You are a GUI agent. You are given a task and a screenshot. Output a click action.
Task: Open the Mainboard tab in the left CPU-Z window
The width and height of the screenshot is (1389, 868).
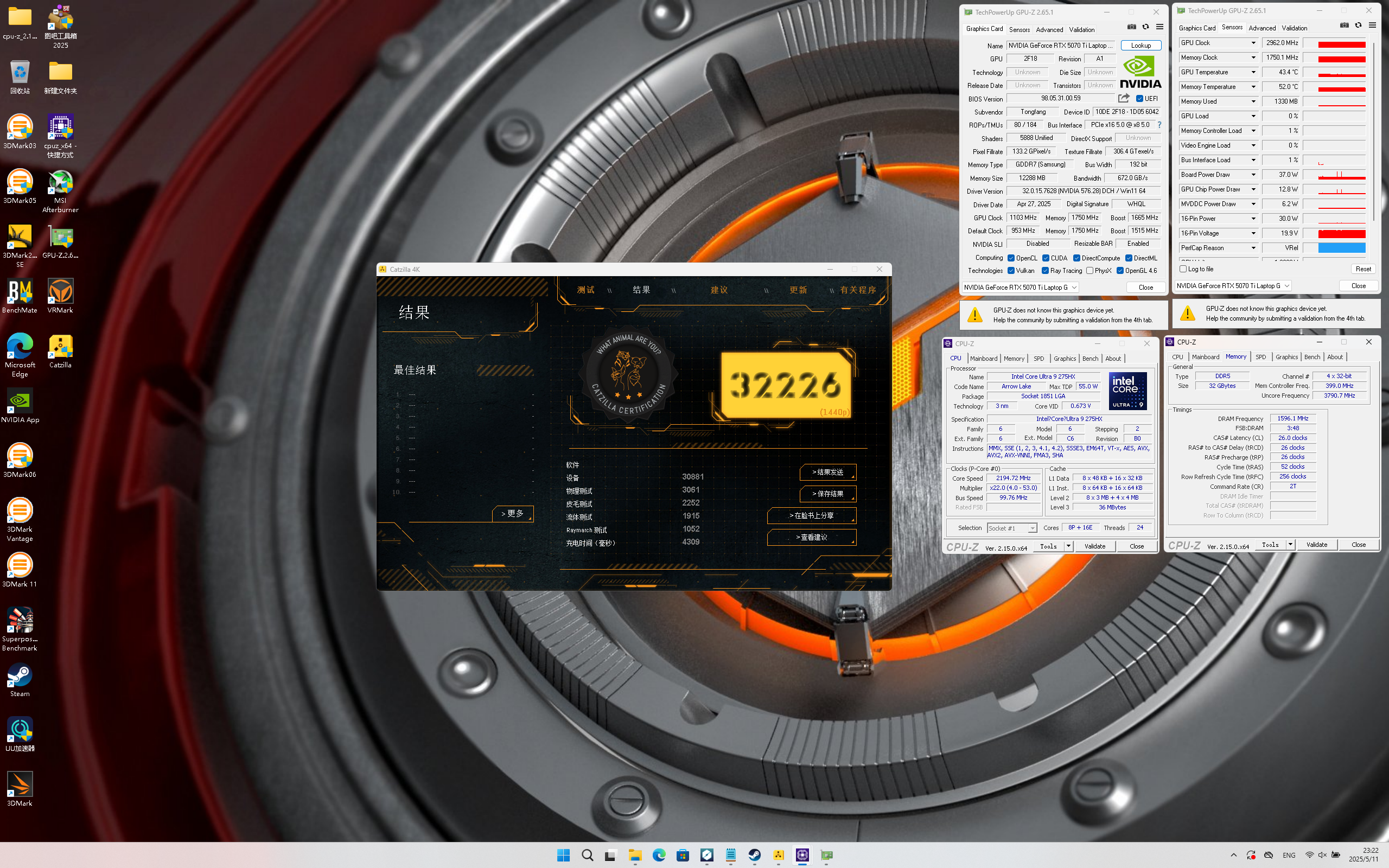[x=983, y=358]
